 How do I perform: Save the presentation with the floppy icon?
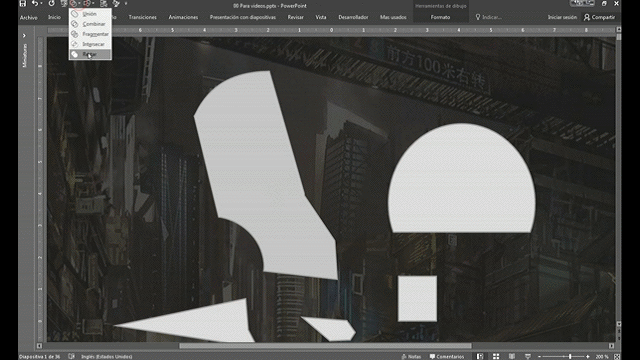coord(23,4)
